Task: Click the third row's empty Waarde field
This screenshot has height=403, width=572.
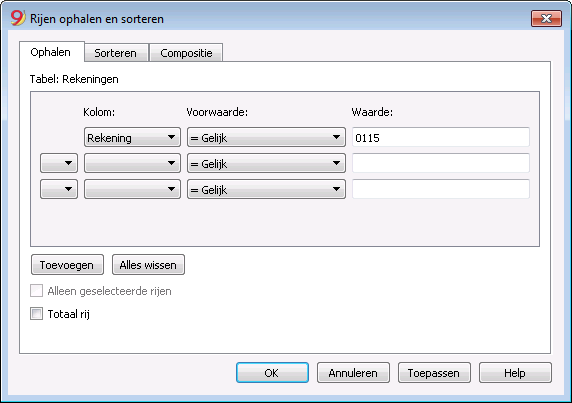Action: point(441,189)
